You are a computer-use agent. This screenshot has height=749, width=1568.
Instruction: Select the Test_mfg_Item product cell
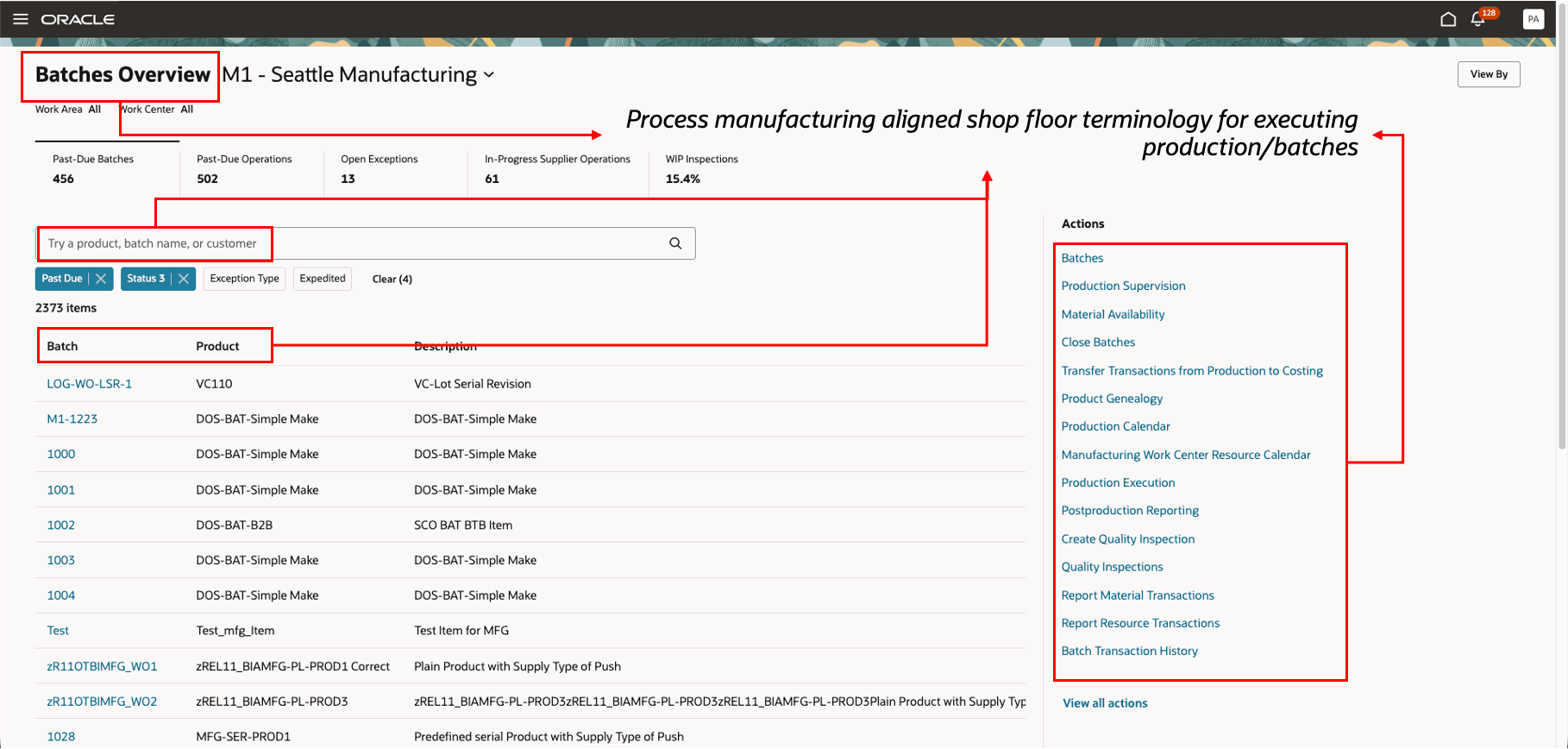click(235, 631)
